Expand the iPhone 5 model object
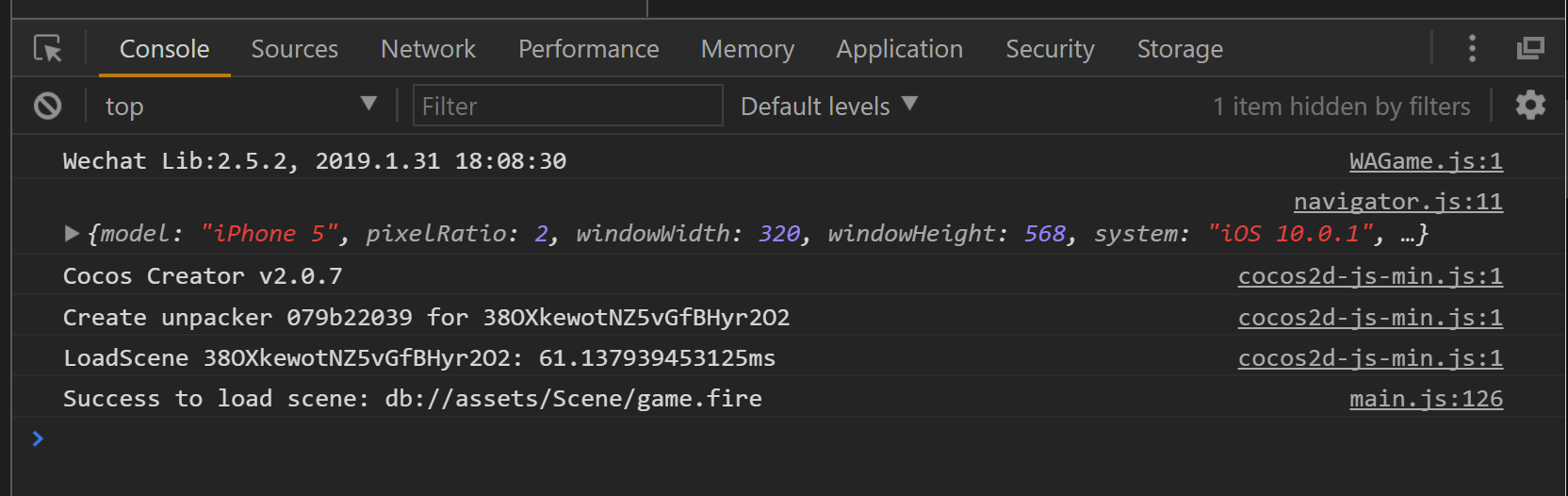Screen dimensions: 1568x496 click(72, 233)
